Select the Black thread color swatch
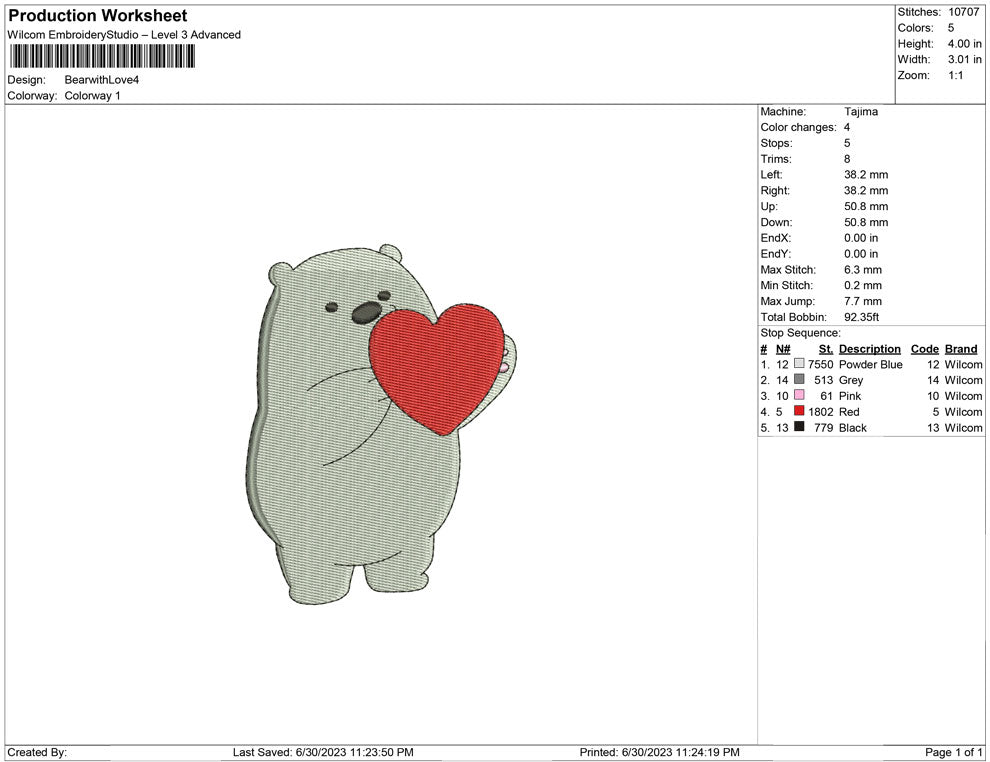Viewport: 990px width, 762px height. click(799, 428)
